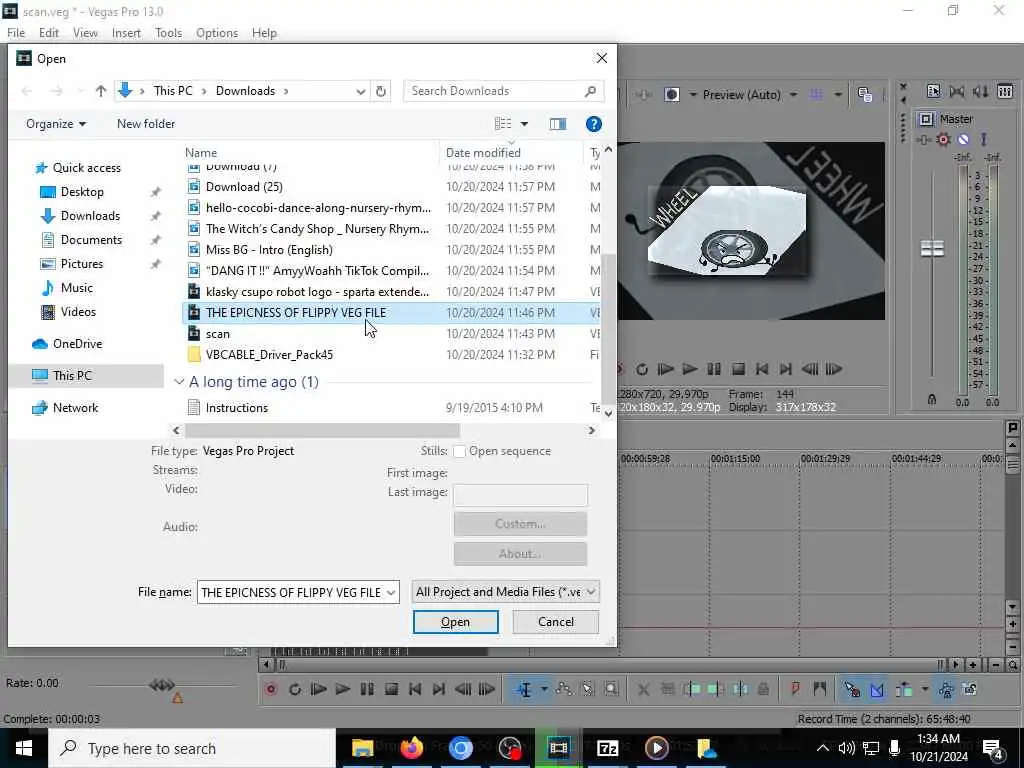Select the Zoom Edit tool
Screen dimensions: 1024x768
click(611, 689)
